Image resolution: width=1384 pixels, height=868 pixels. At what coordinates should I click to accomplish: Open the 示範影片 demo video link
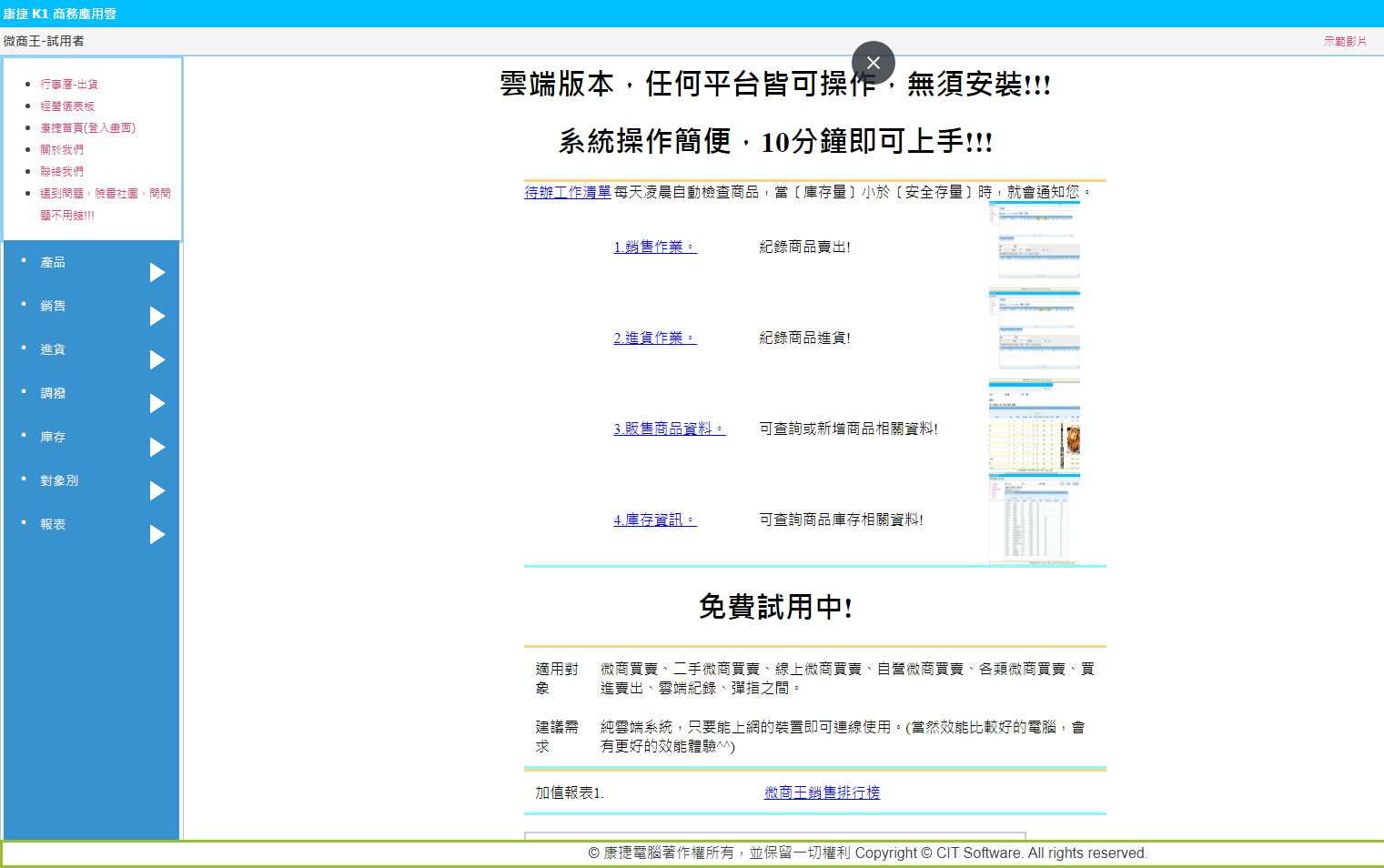coord(1345,42)
